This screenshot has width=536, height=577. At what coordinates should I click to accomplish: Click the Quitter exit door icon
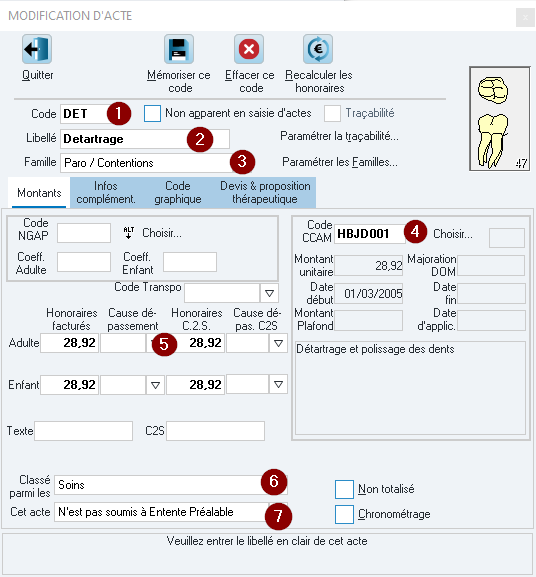(x=37, y=49)
